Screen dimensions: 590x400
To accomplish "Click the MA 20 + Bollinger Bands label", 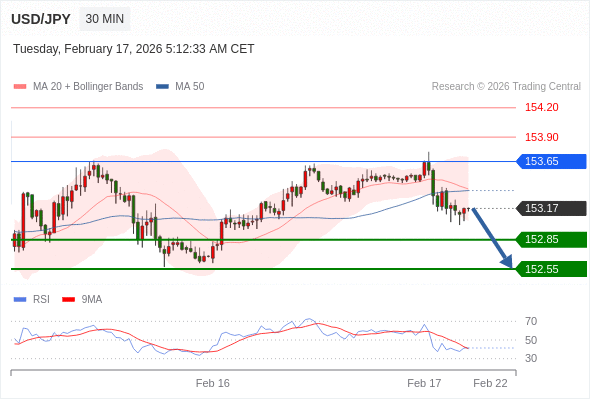I will (x=88, y=87).
